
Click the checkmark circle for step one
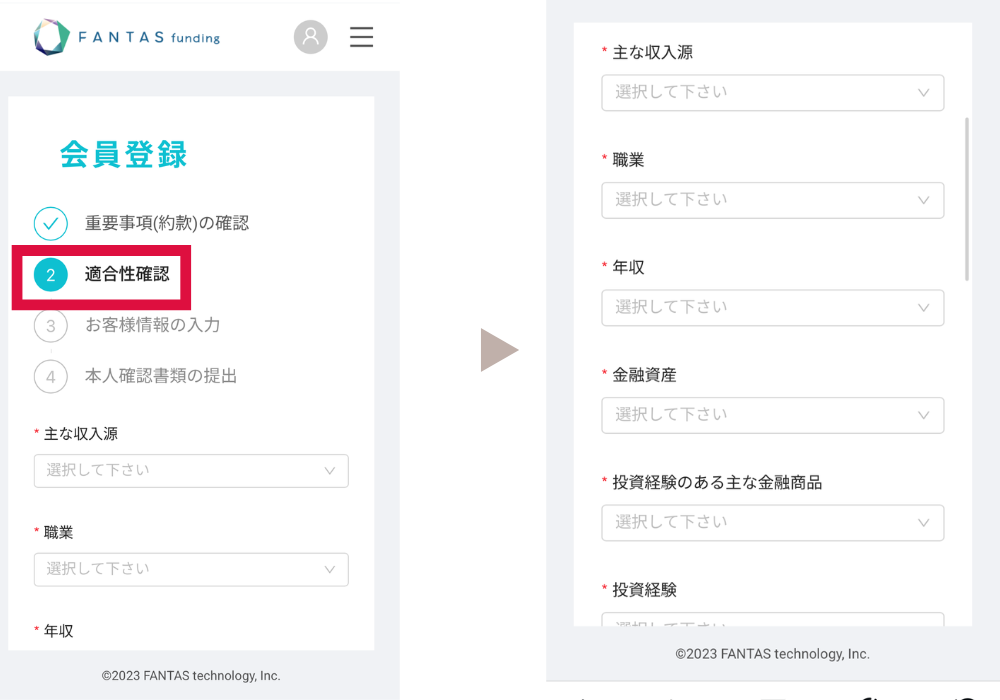51,223
